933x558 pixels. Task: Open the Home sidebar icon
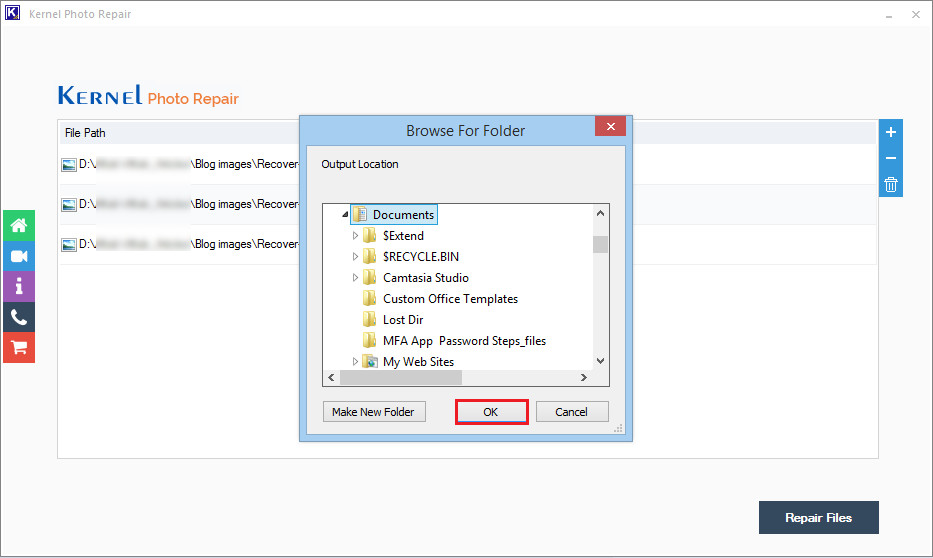click(19, 225)
